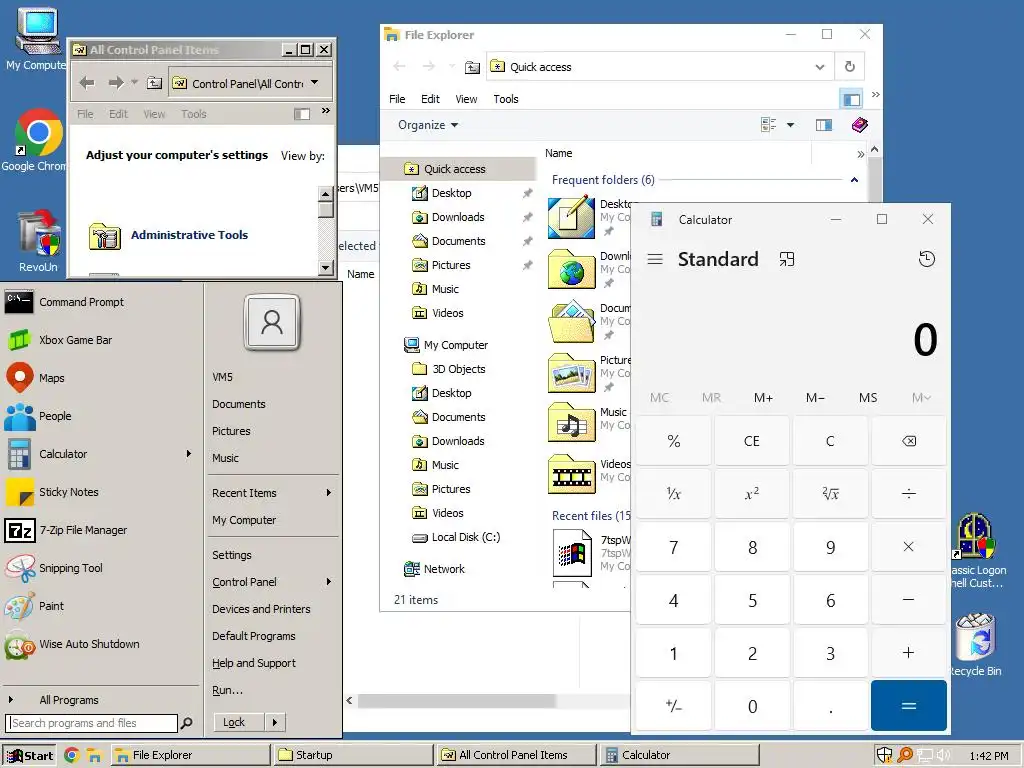
Task: Open File menu in File Explorer
Action: pyautogui.click(x=397, y=99)
